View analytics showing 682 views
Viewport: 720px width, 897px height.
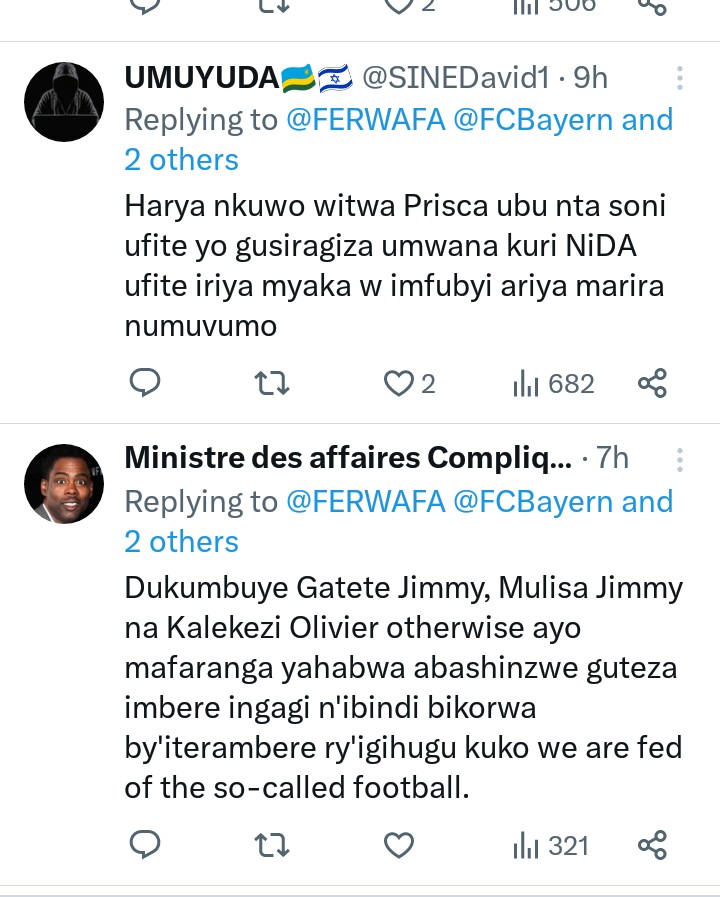553,383
